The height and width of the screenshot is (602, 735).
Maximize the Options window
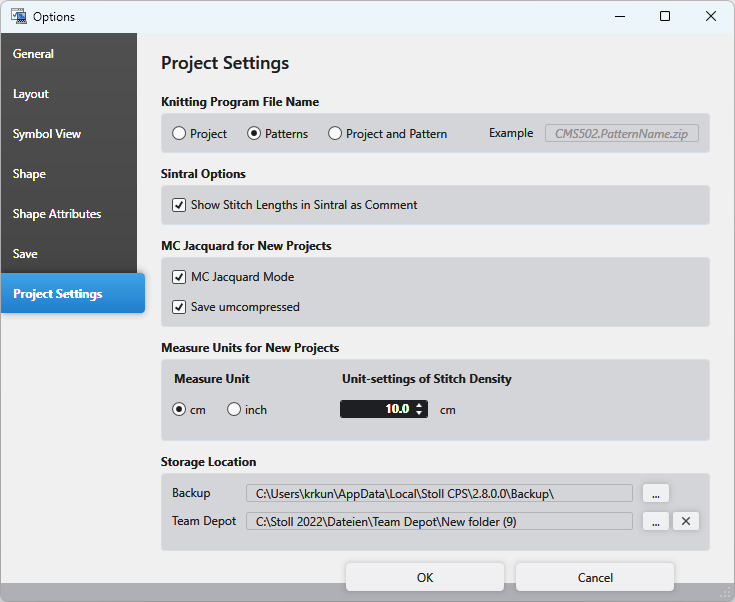665,16
